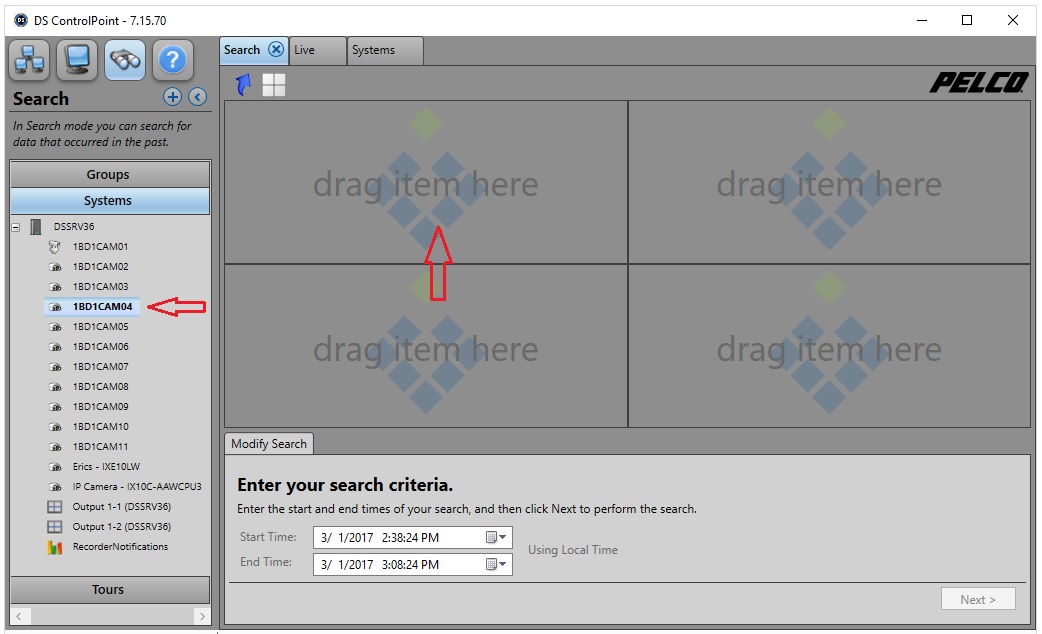Click the grid icon next to Output 1-1 (DSSRV36)
The height and width of the screenshot is (634, 1042).
click(54, 506)
